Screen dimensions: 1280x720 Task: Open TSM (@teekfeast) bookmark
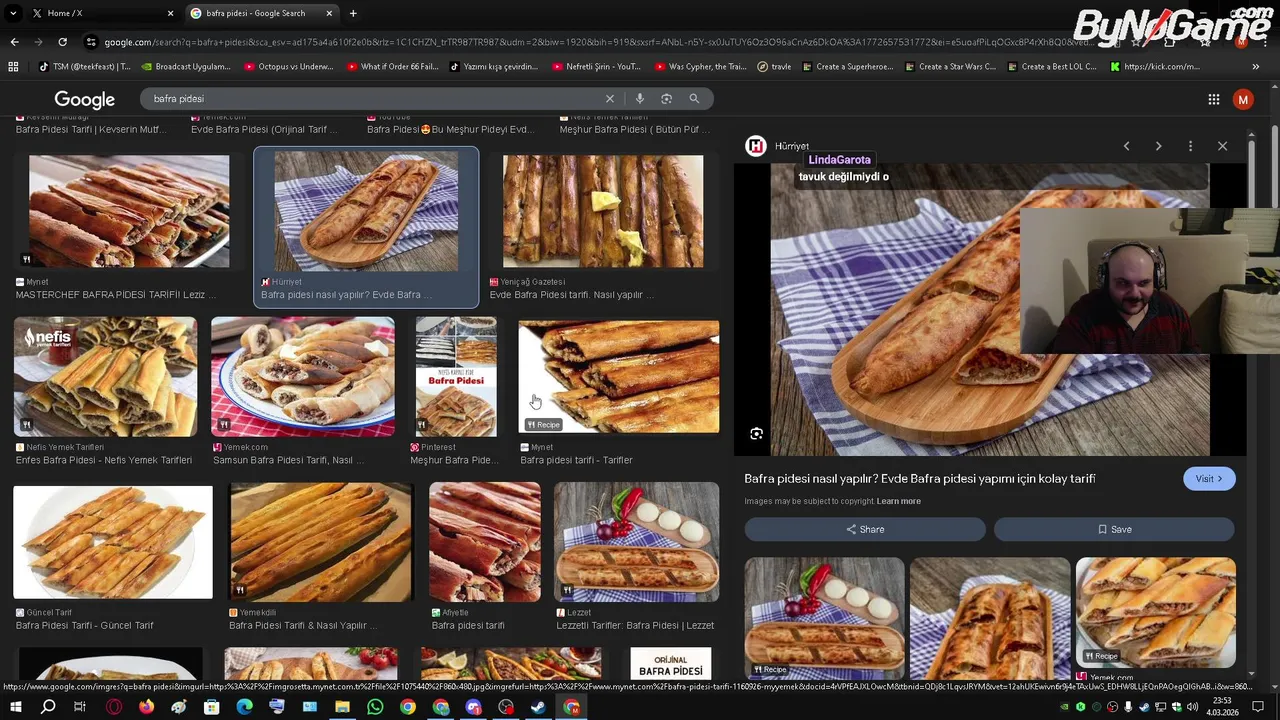[85, 67]
